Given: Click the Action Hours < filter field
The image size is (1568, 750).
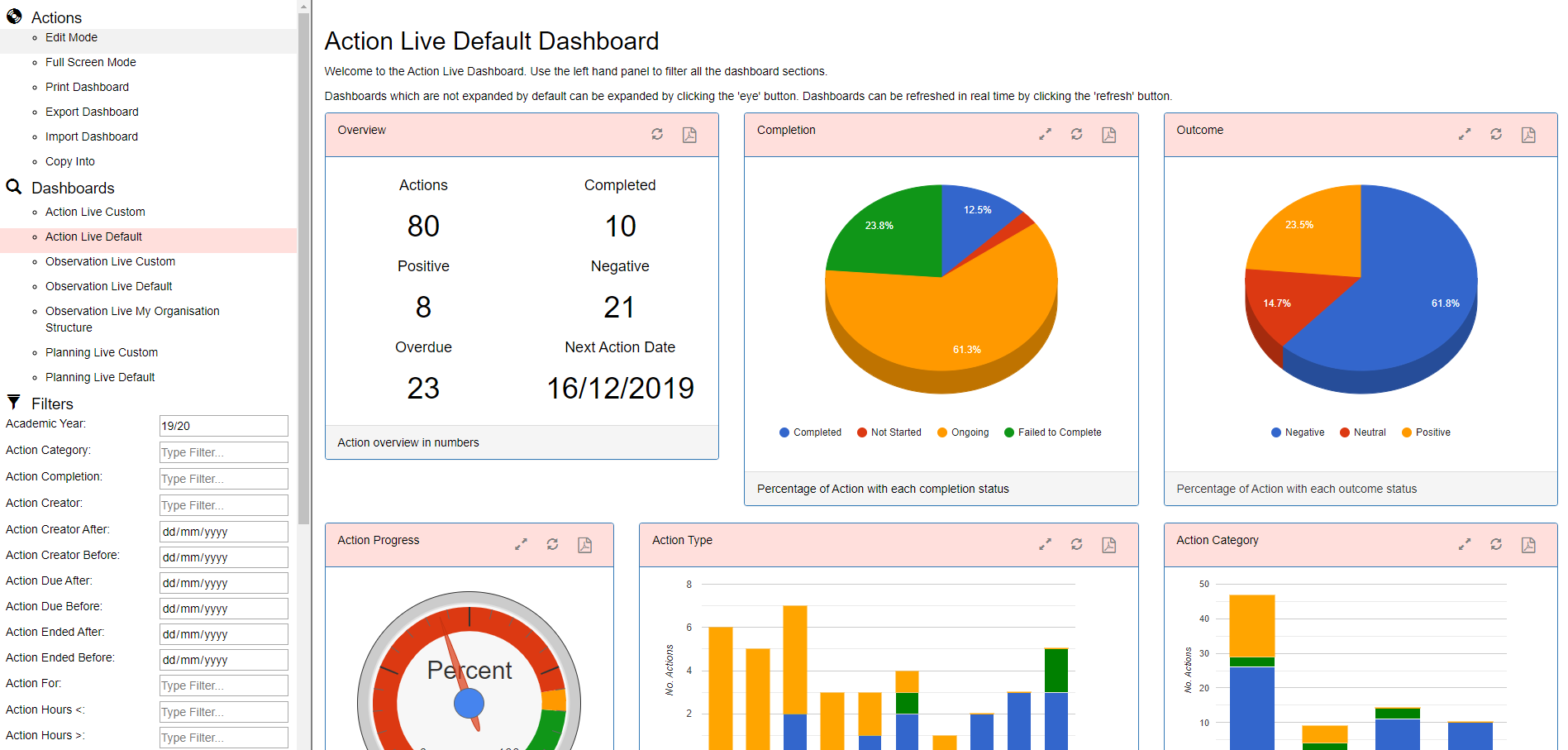Looking at the screenshot, I should coord(224,712).
